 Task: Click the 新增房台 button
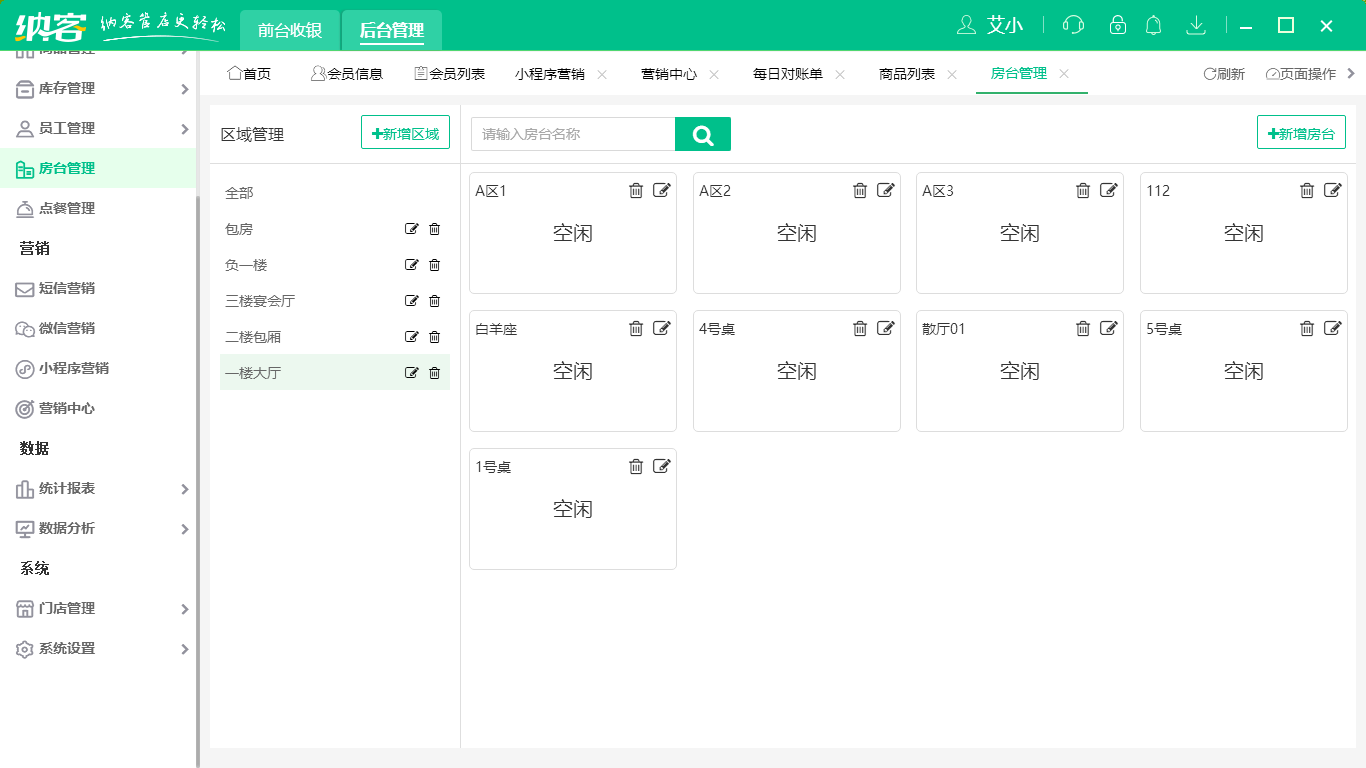[1301, 133]
